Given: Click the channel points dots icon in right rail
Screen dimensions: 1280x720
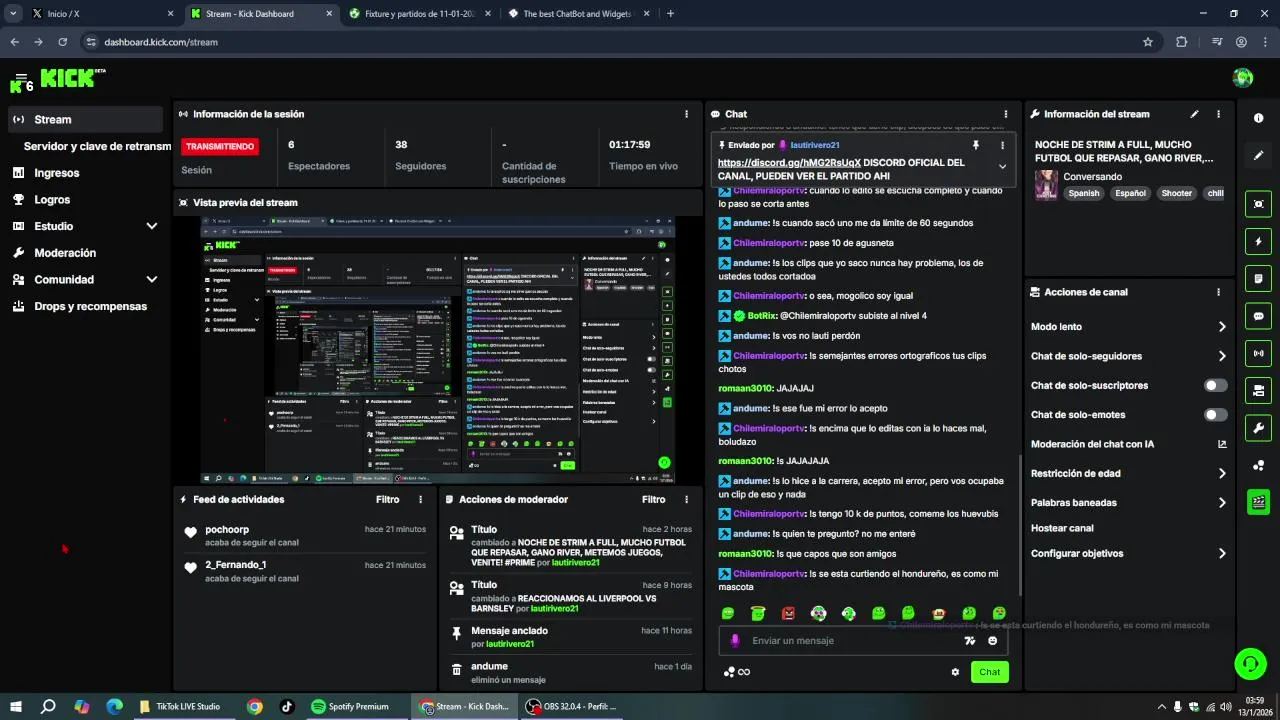Looking at the screenshot, I should pyautogui.click(x=1258, y=465).
